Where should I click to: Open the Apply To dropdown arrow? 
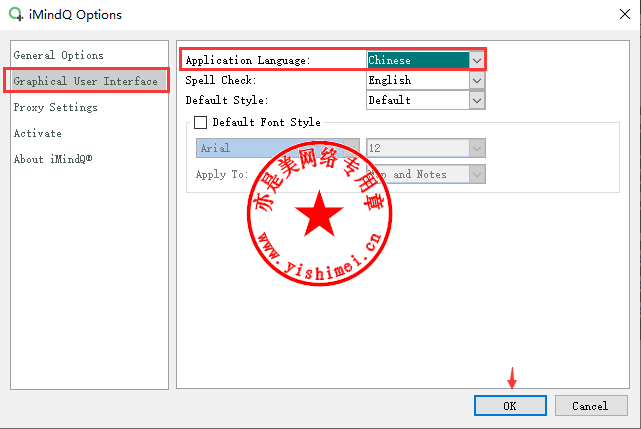click(477, 175)
